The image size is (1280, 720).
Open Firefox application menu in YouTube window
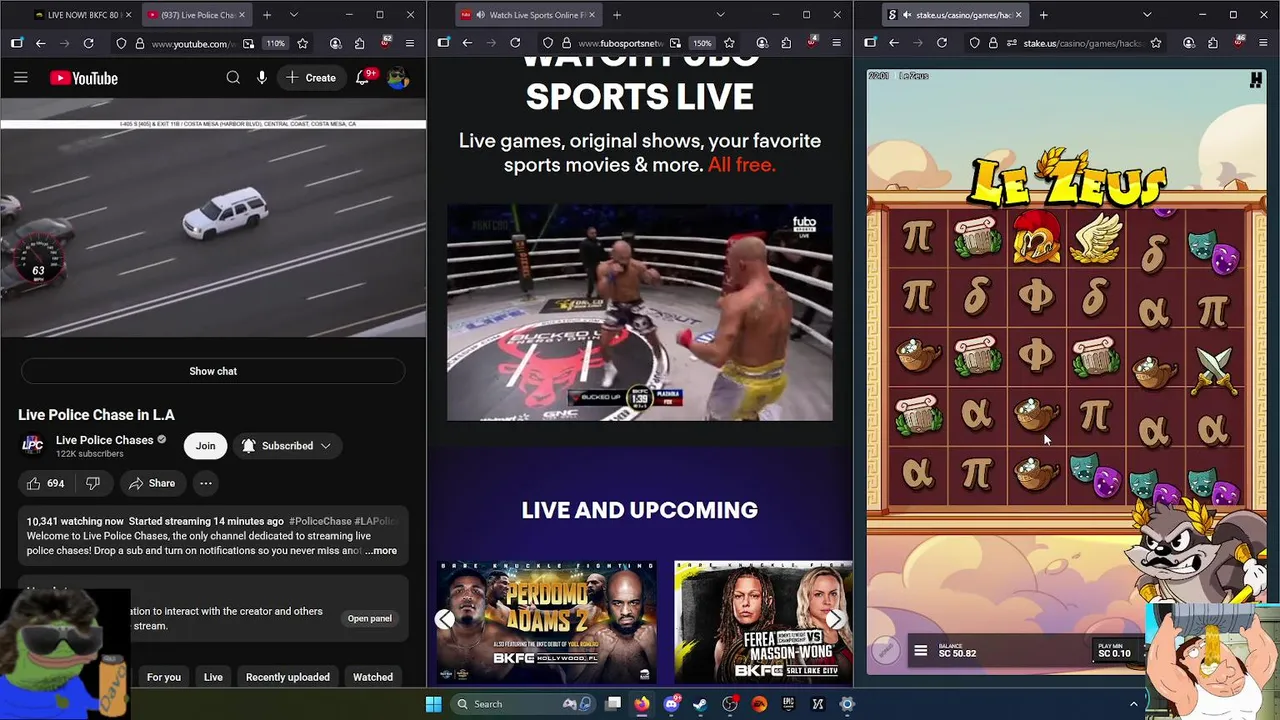[409, 43]
